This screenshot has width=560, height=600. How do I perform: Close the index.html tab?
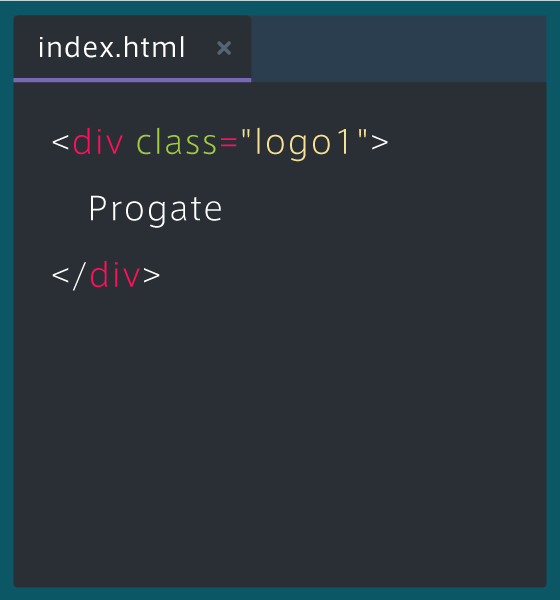pos(224,48)
